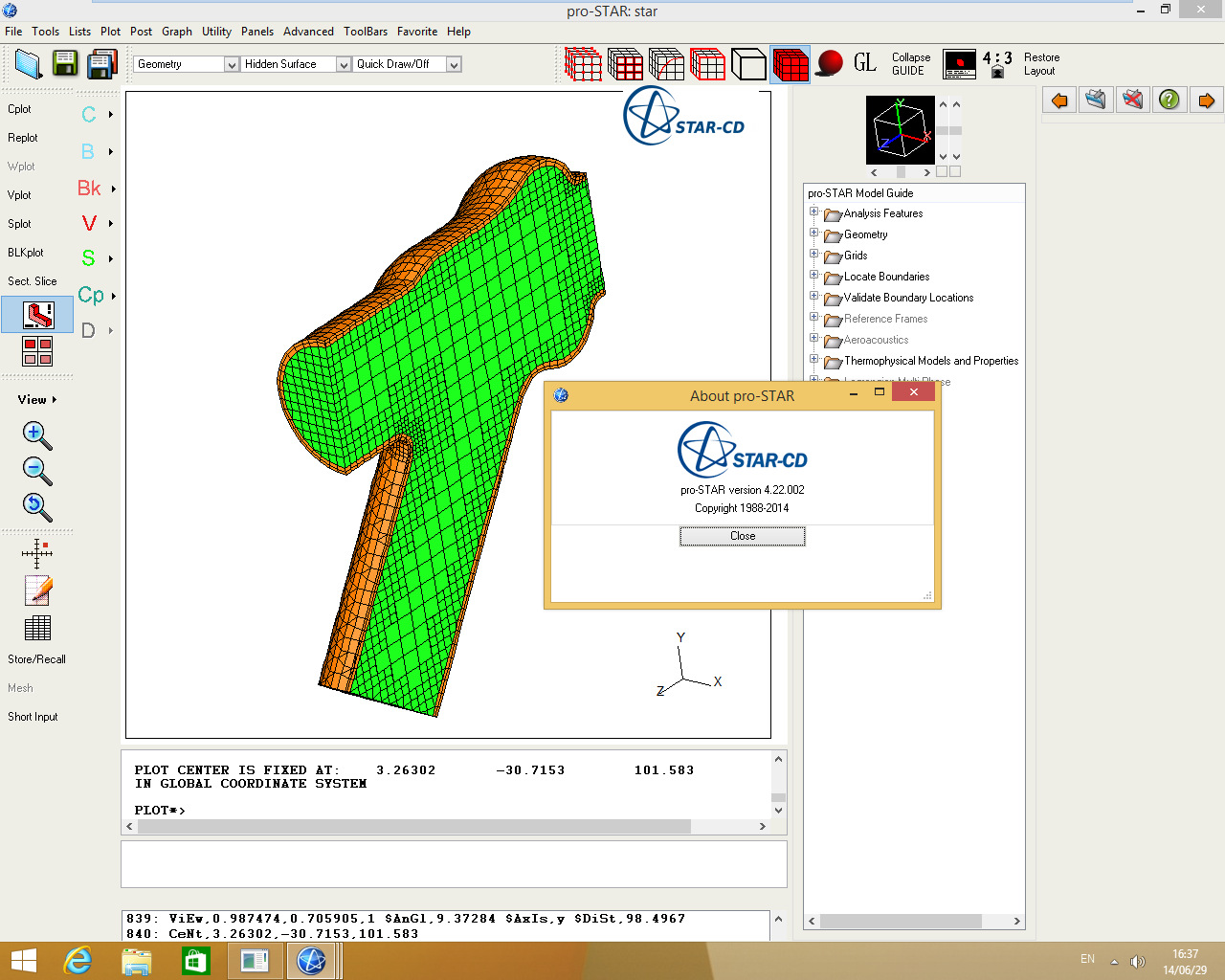Click the black screen layout icon
Image resolution: width=1225 pixels, height=980 pixels.
pyautogui.click(x=959, y=64)
